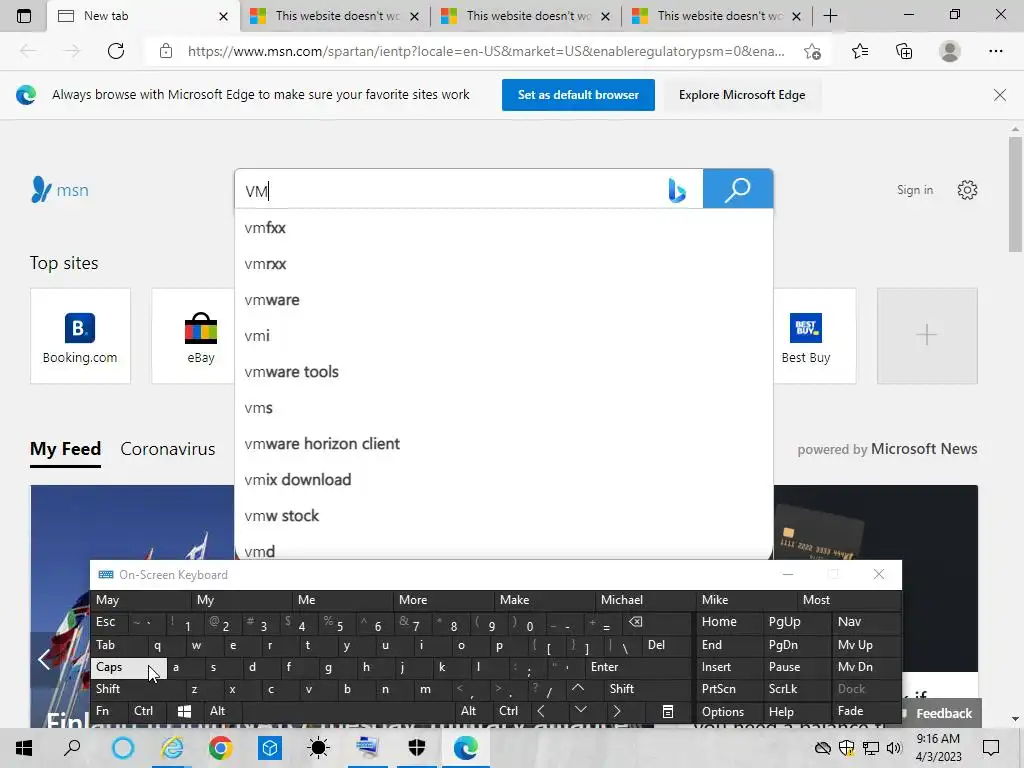Screen dimensions: 1024x768
Task: Switch to Microsoft Edge taskbar icon
Action: coord(465,748)
